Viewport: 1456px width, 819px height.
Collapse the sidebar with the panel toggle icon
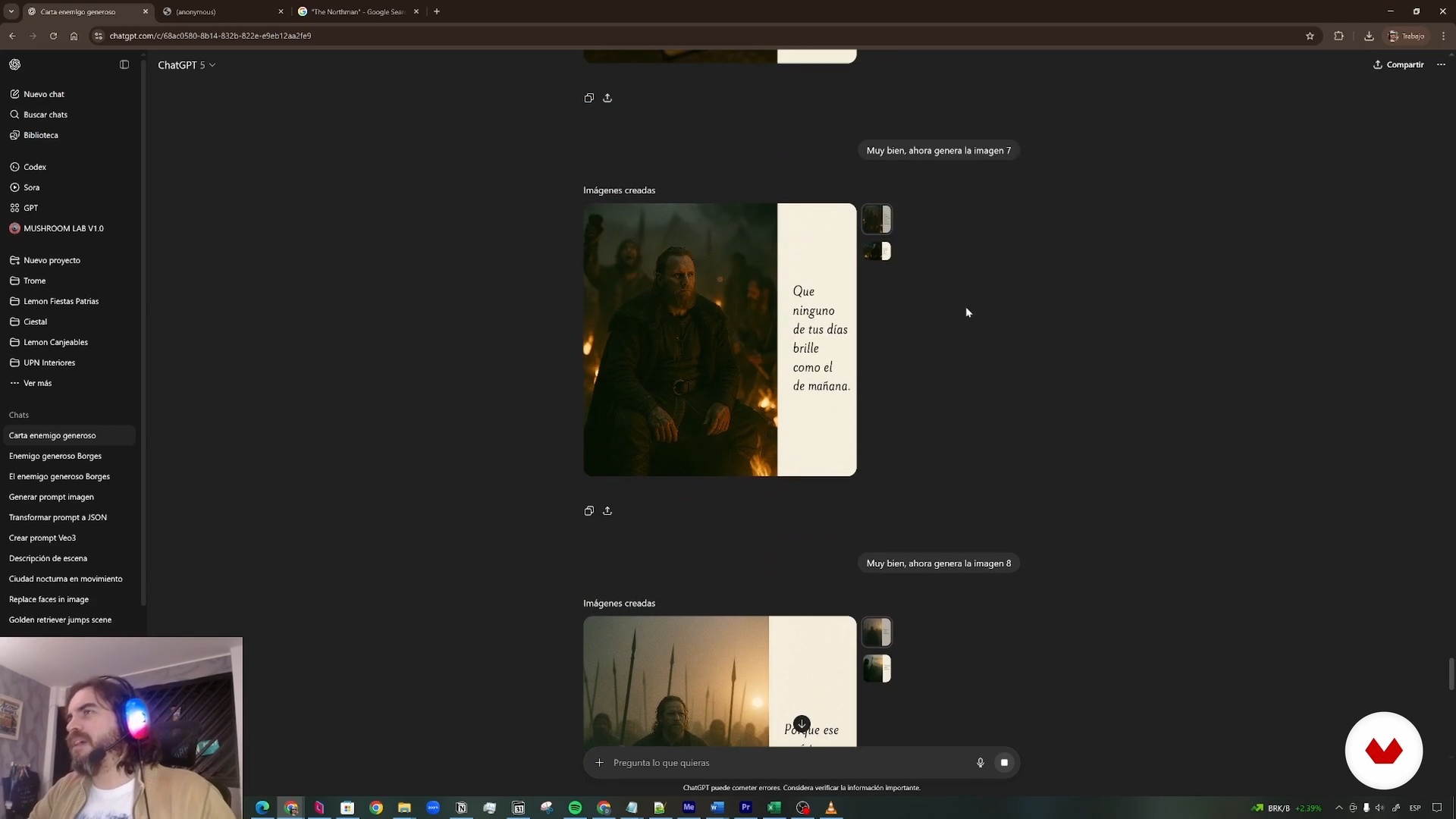click(x=124, y=64)
